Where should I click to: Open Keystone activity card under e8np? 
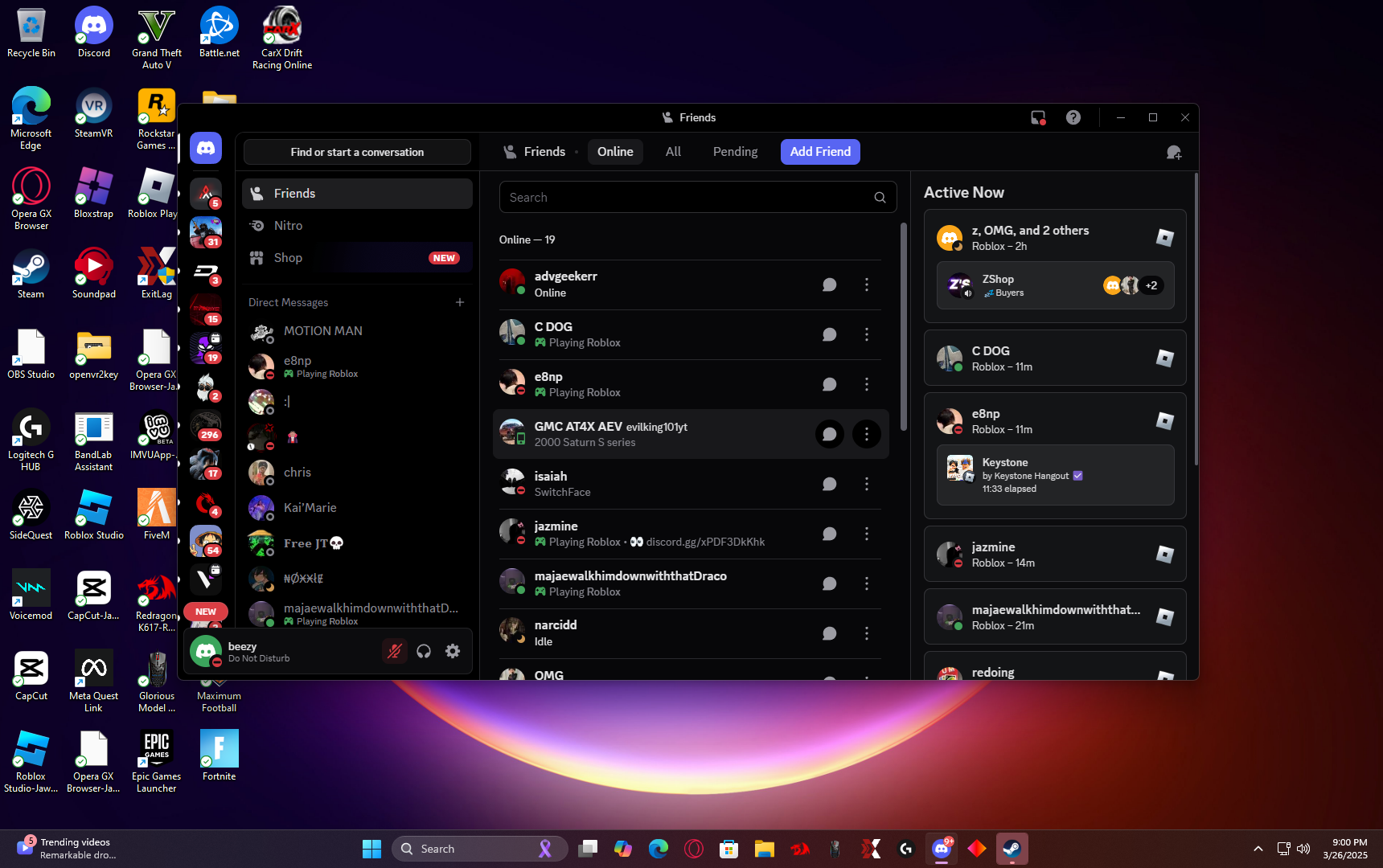coord(1055,475)
